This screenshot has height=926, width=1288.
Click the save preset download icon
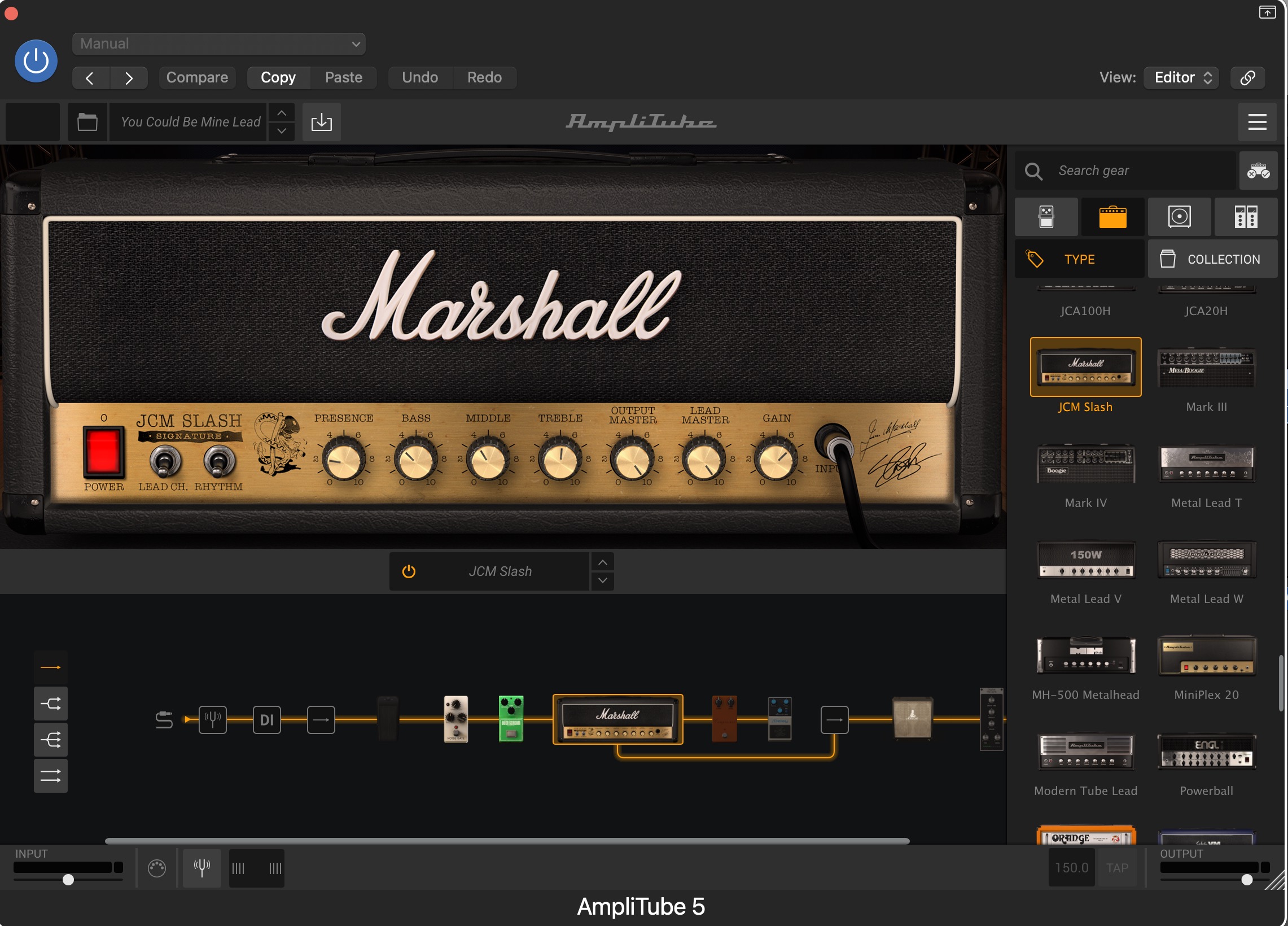(x=321, y=121)
